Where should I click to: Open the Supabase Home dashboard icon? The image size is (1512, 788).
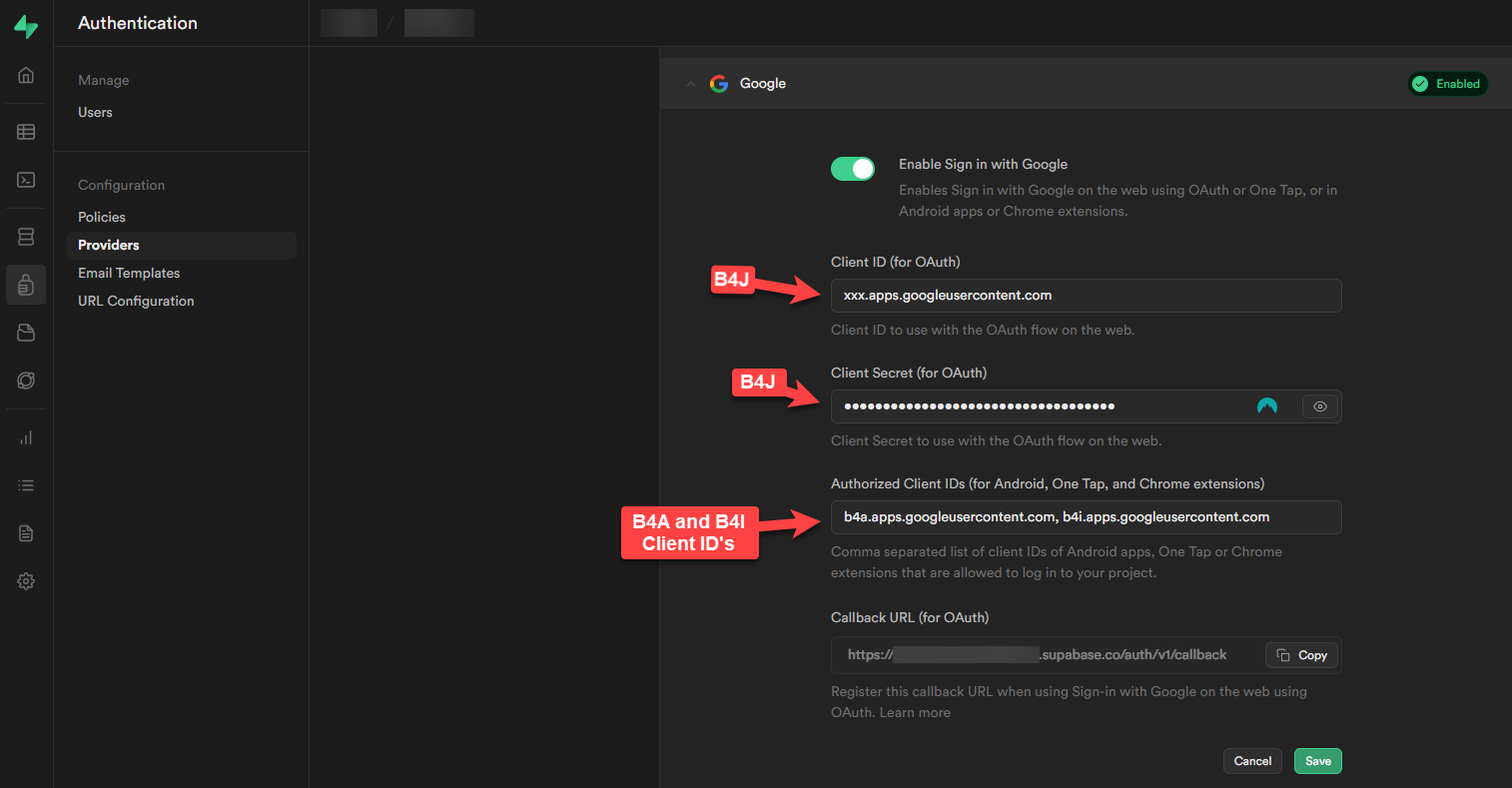tap(25, 74)
